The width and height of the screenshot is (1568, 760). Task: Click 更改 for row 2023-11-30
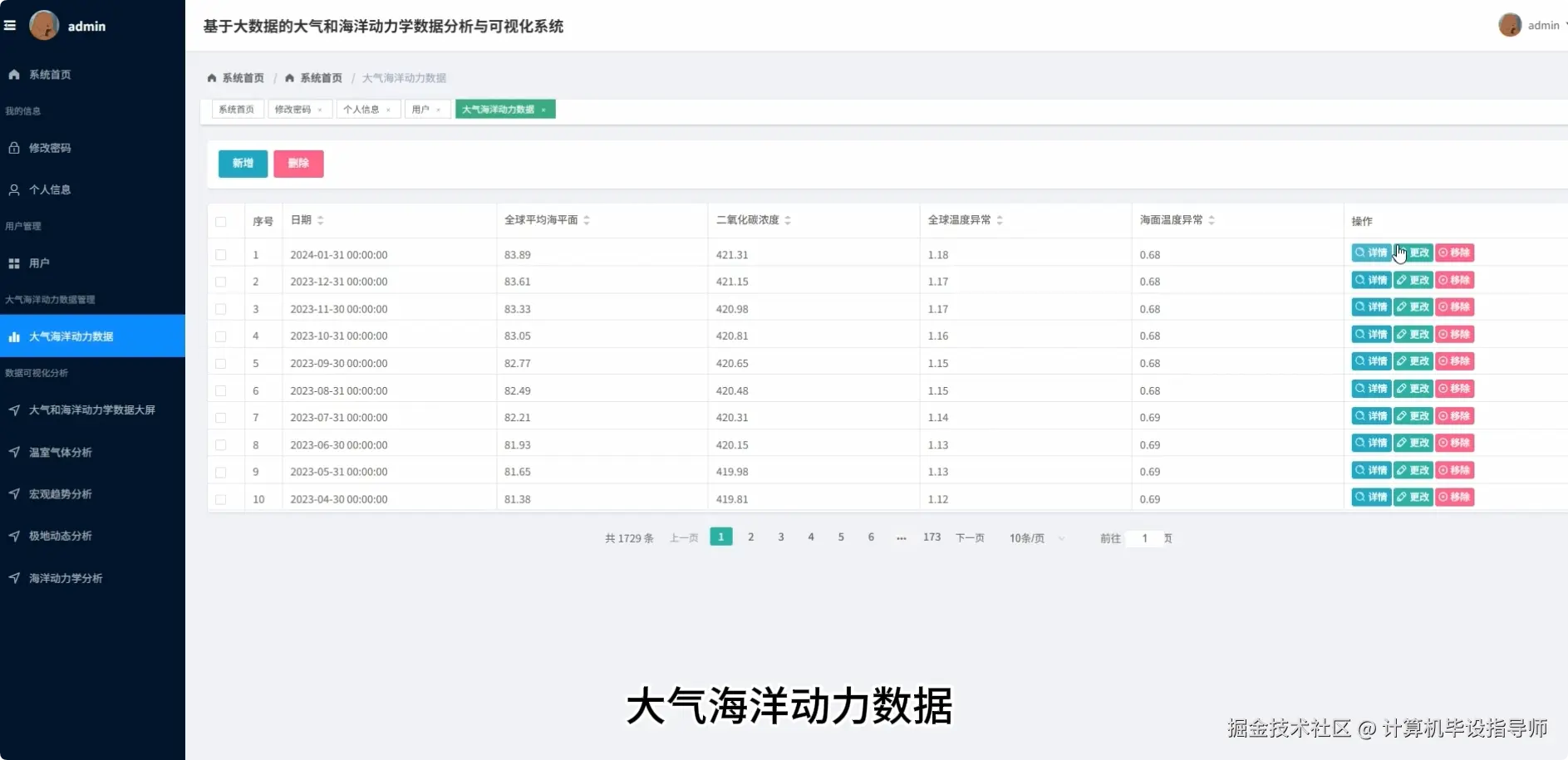point(1413,307)
